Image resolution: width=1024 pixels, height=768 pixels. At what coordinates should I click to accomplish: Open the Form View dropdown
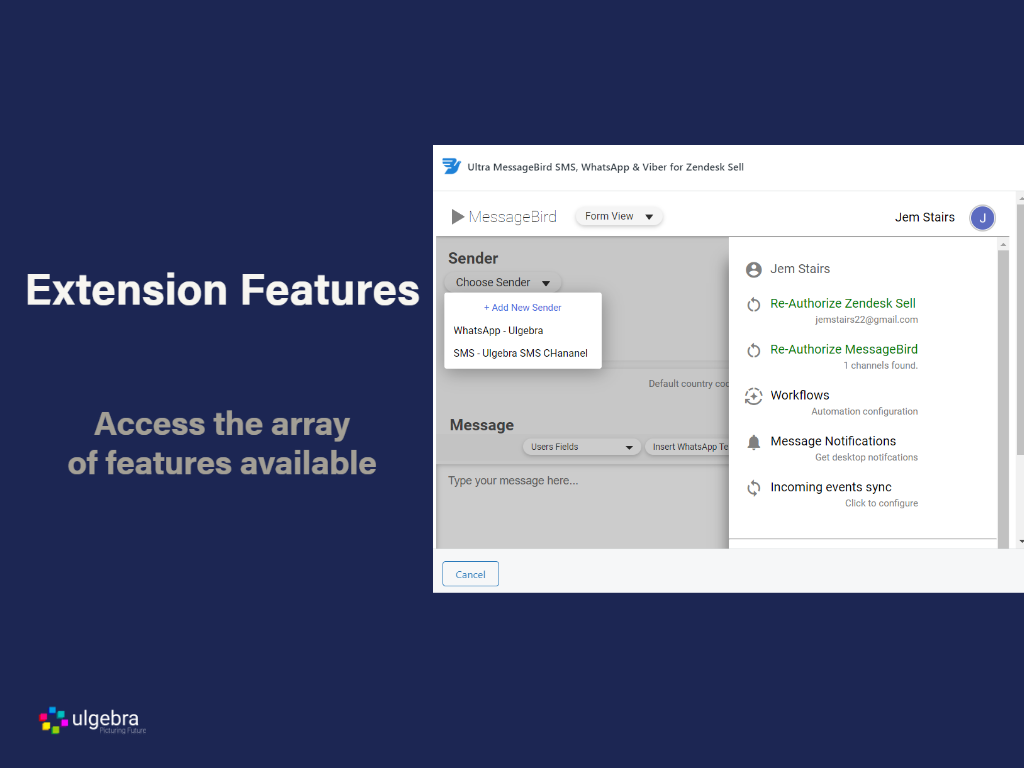pyautogui.click(x=619, y=217)
